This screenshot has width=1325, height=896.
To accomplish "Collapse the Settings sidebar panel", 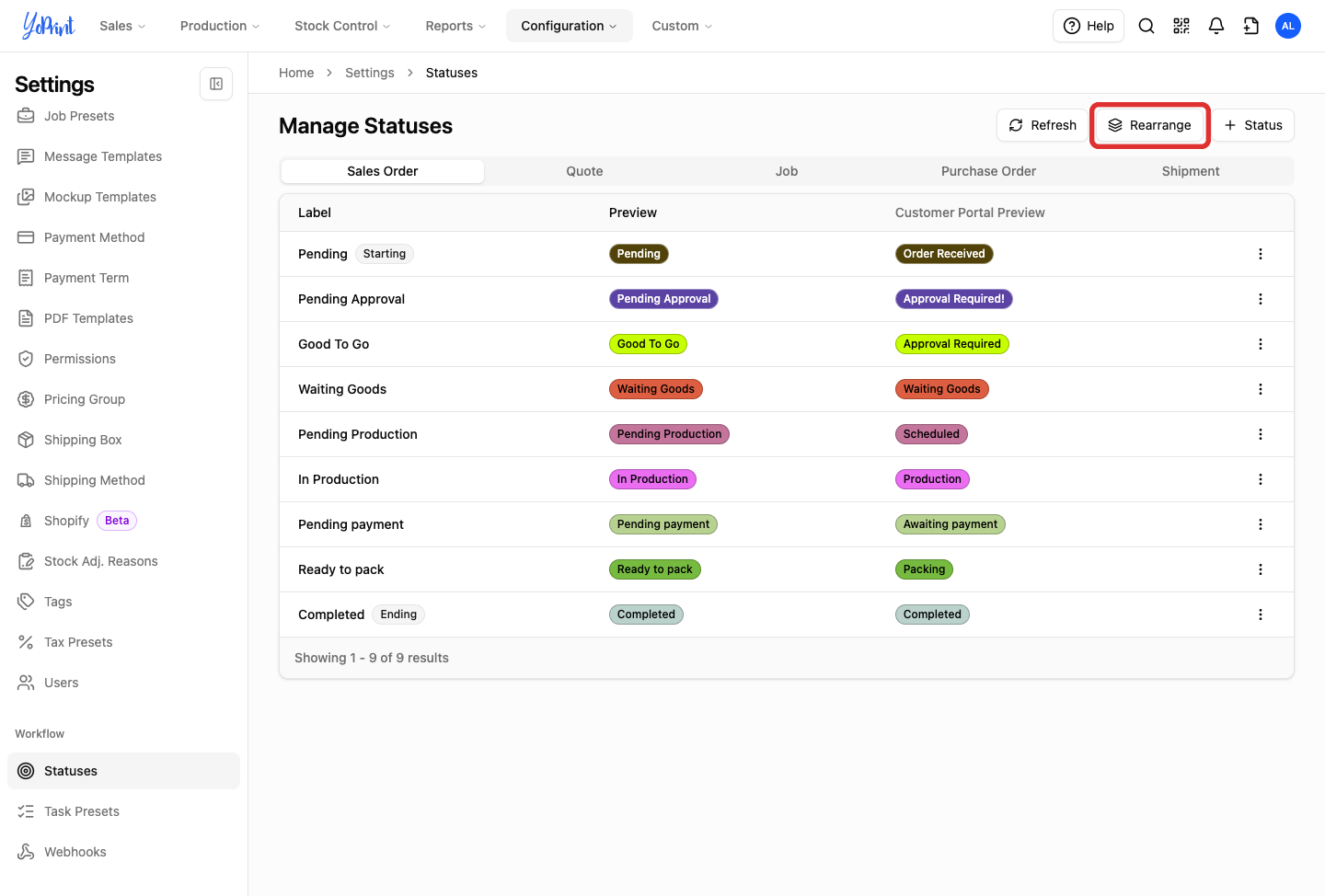I will click(216, 84).
